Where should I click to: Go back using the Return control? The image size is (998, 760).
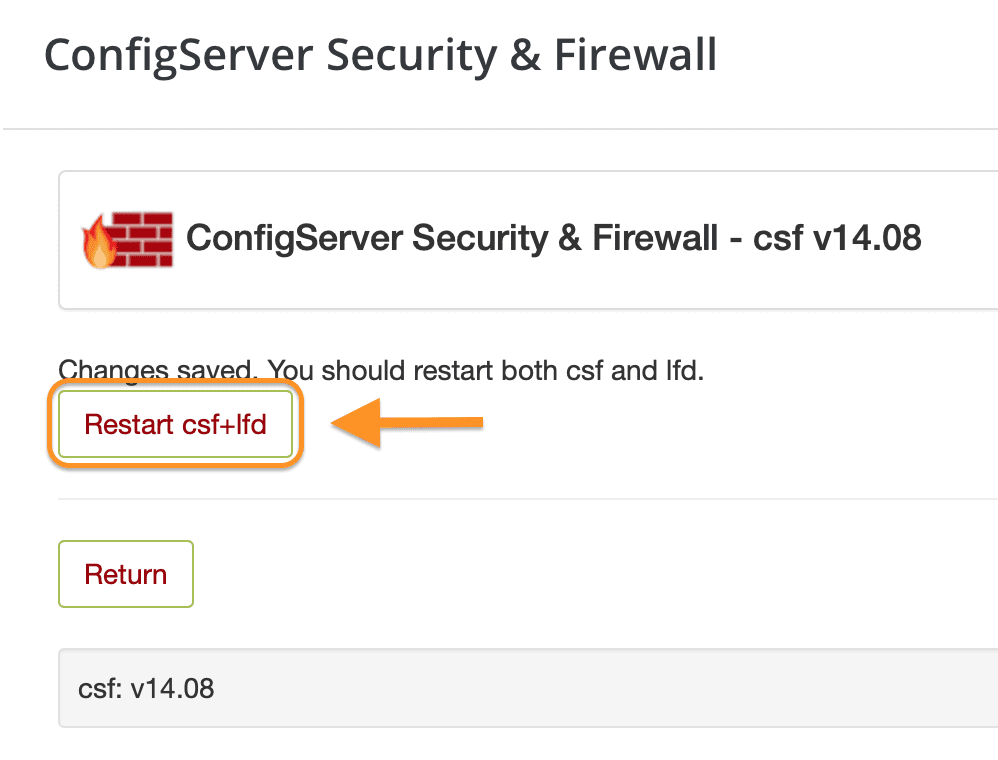pos(125,574)
